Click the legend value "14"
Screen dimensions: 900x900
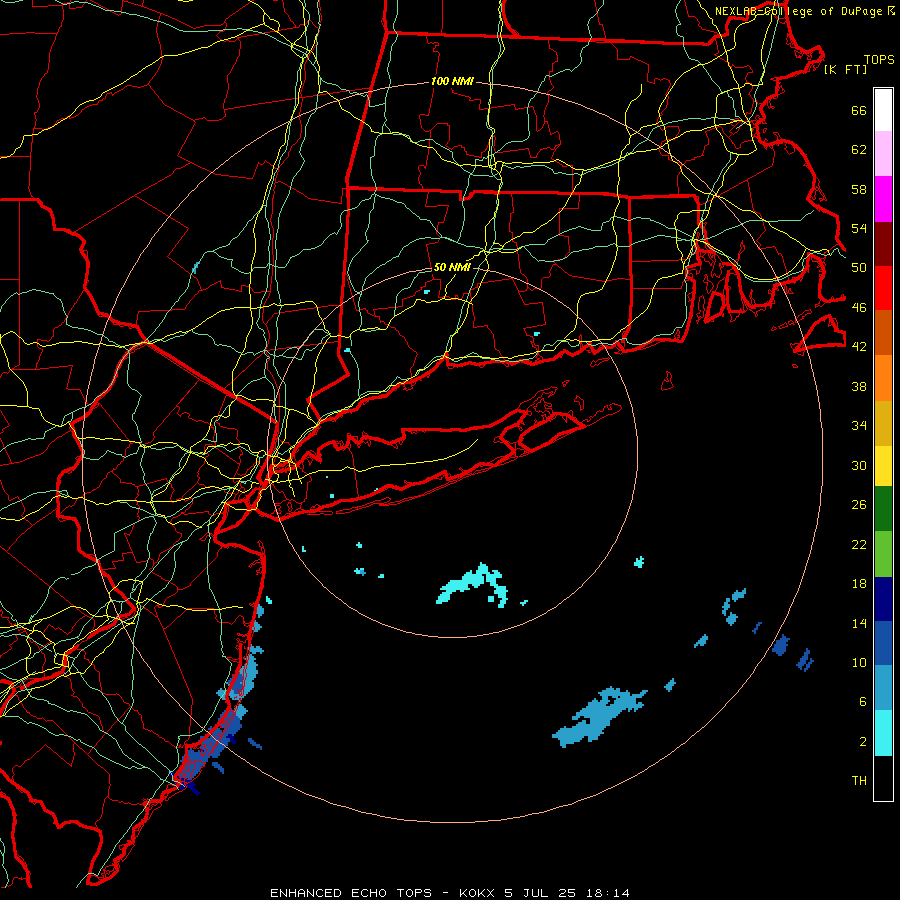(x=859, y=623)
